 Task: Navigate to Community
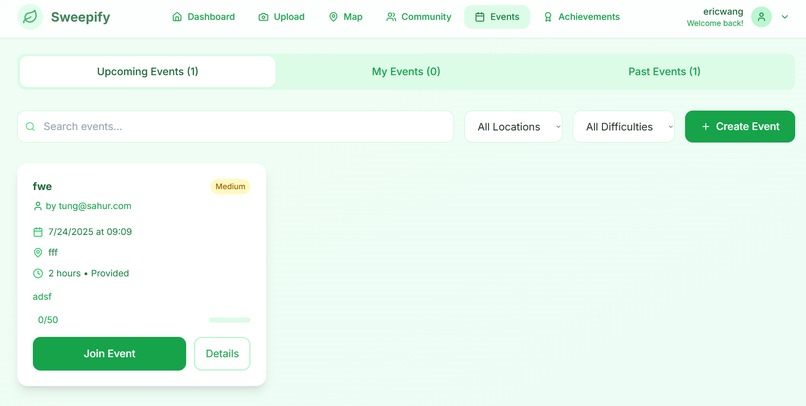[x=418, y=17]
